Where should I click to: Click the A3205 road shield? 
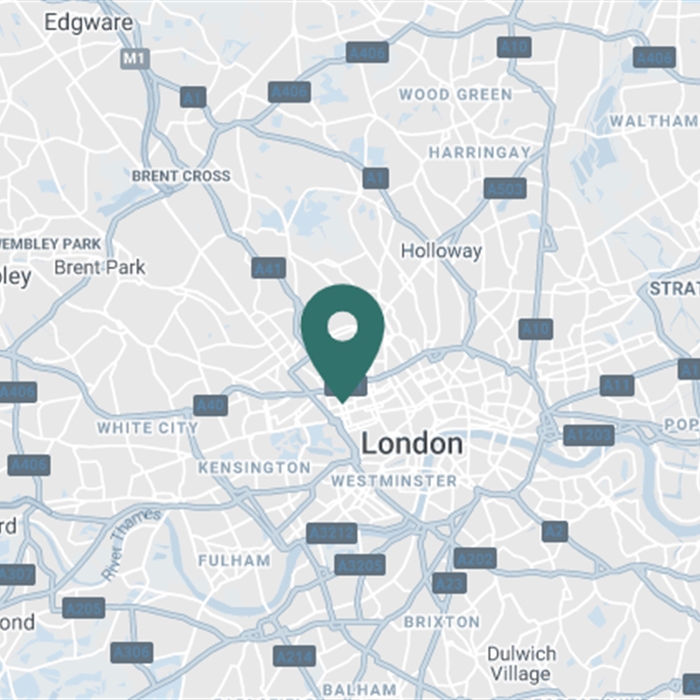(x=360, y=565)
